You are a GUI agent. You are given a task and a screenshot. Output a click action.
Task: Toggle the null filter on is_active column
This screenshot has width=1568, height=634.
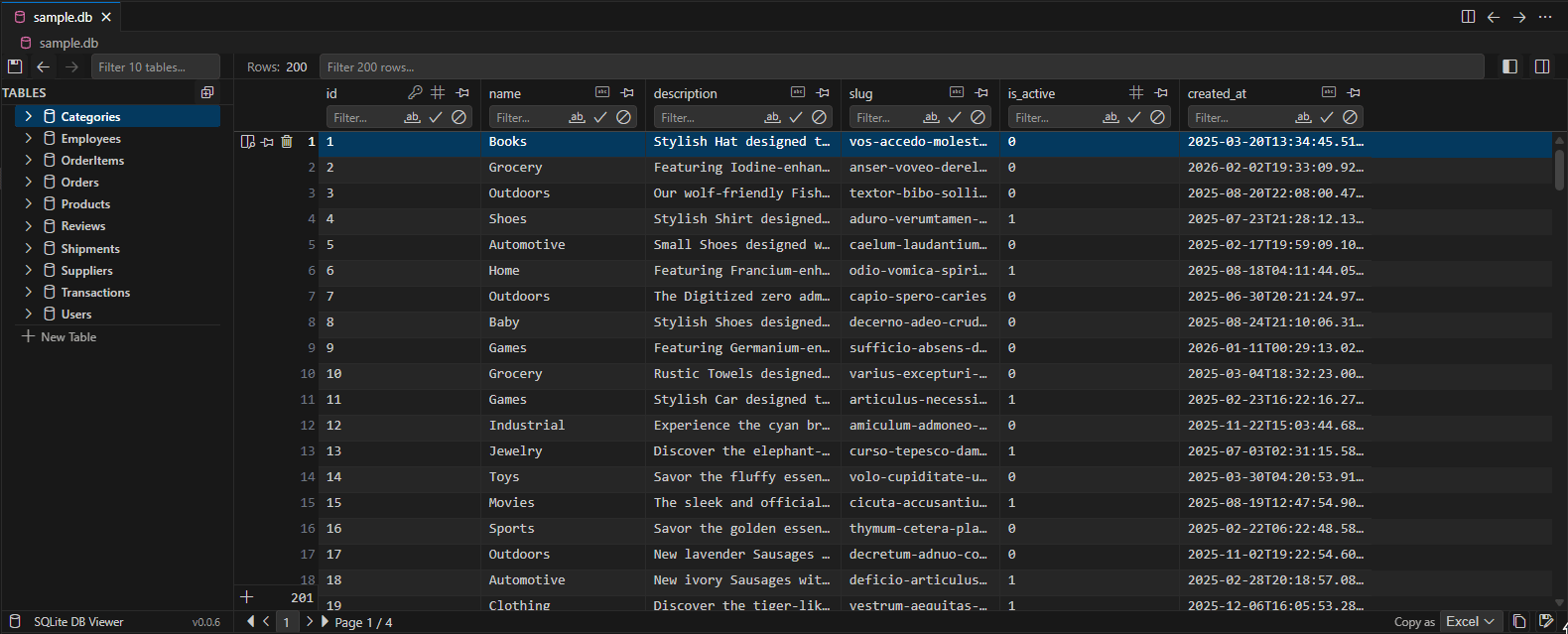[1157, 117]
